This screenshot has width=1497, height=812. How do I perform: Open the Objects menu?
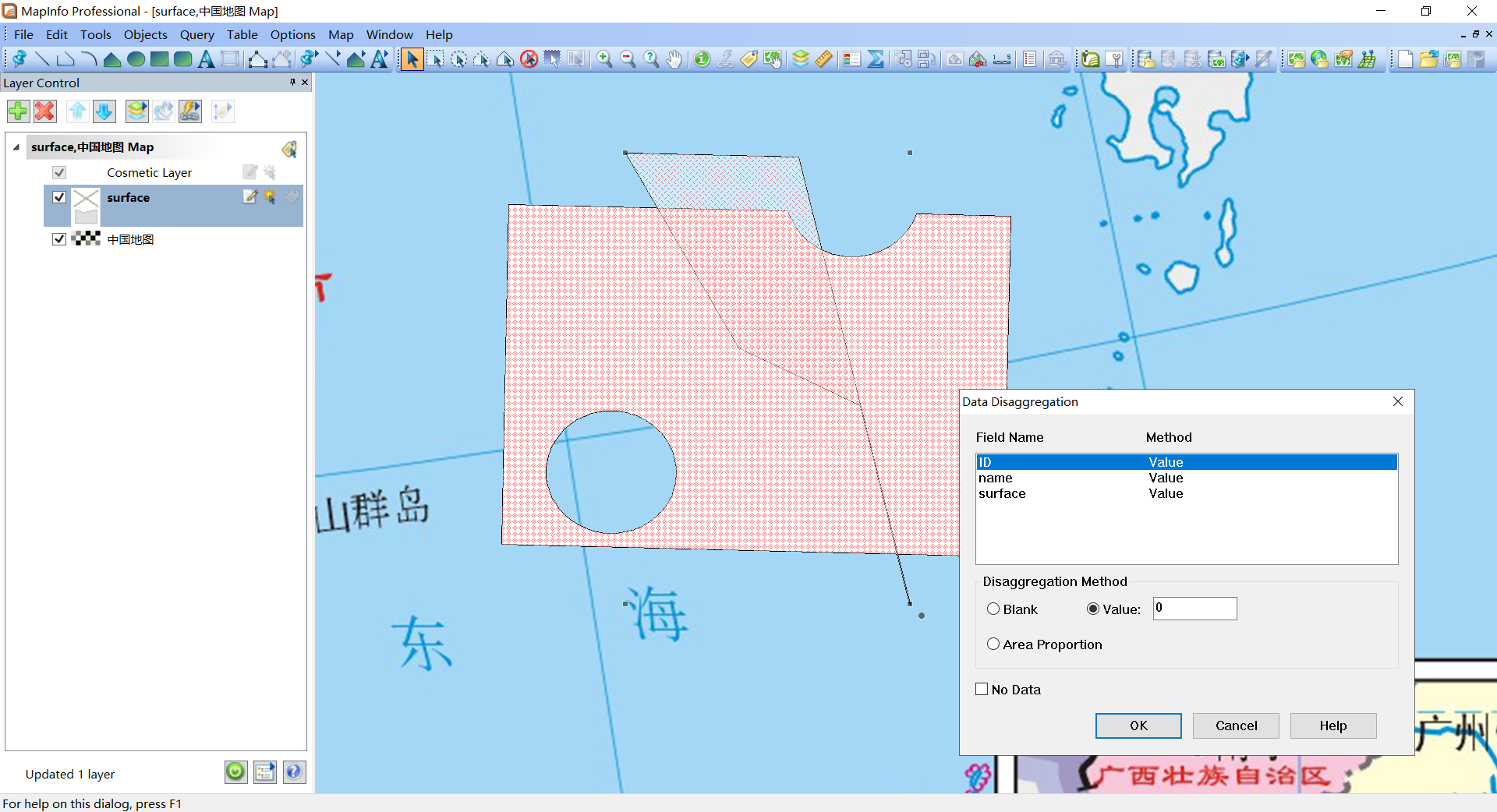(146, 34)
